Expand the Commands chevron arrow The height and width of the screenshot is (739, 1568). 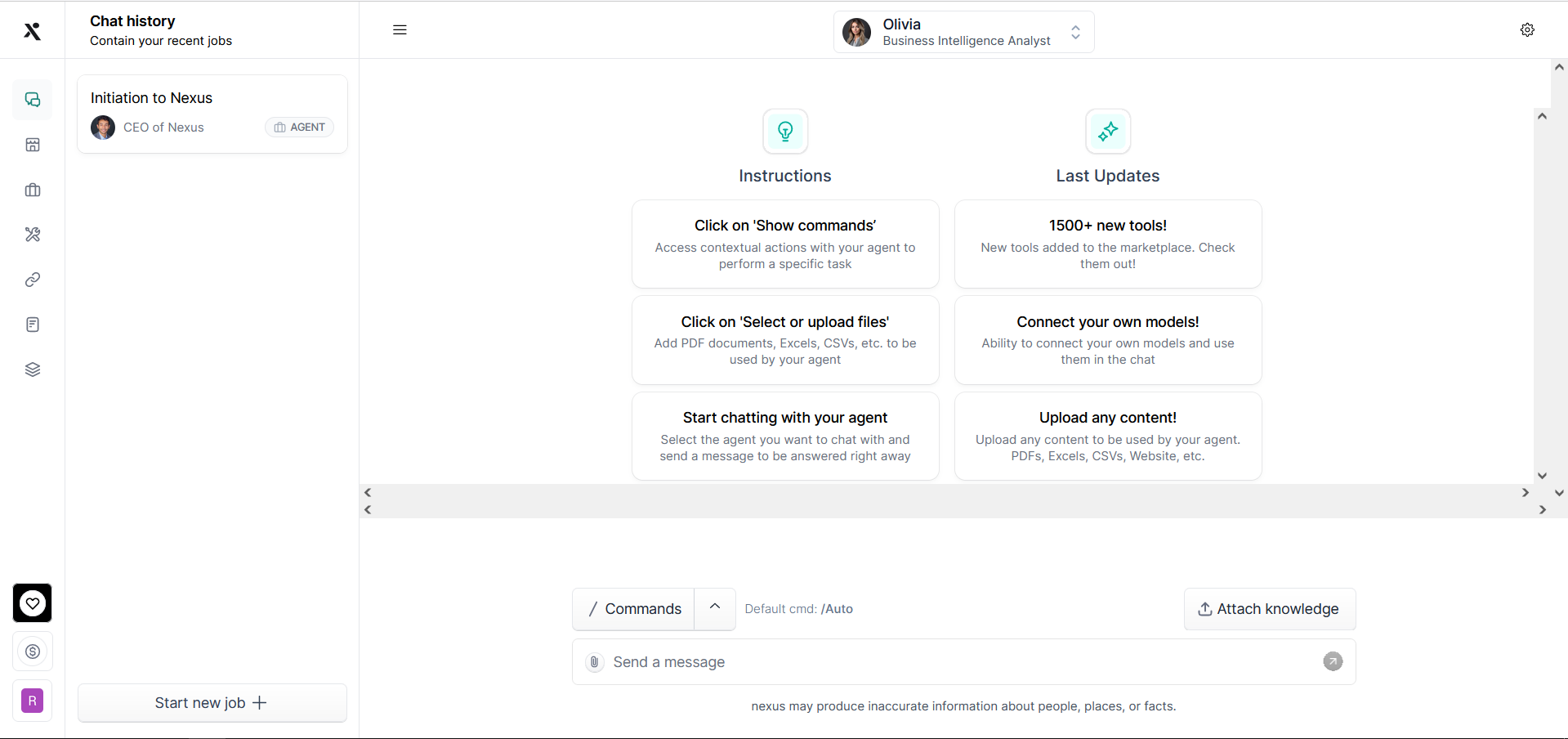[715, 607]
